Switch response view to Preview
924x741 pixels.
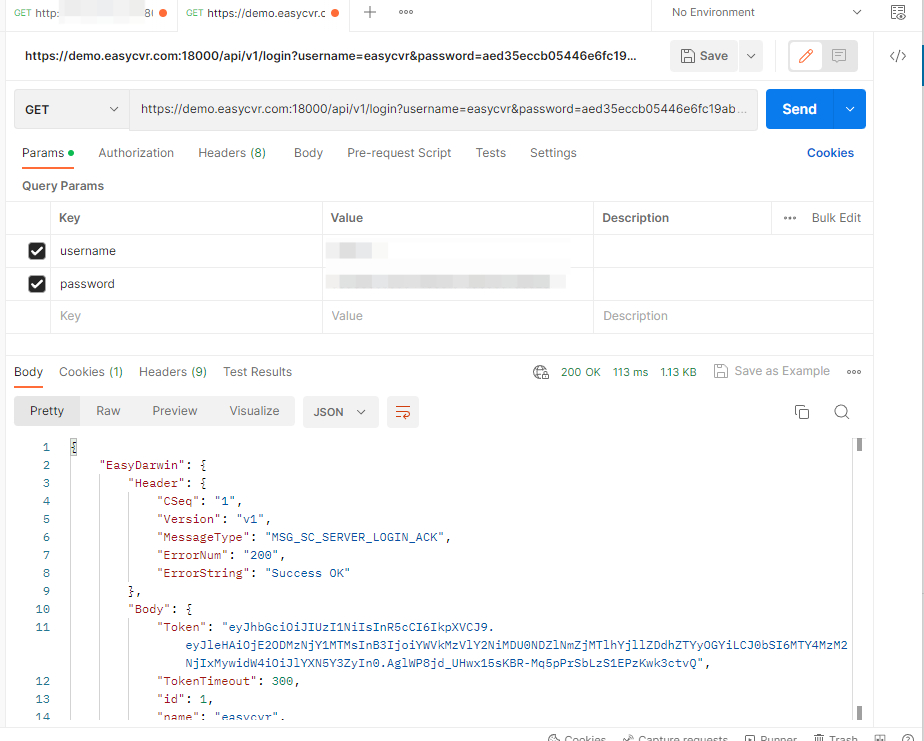click(174, 411)
